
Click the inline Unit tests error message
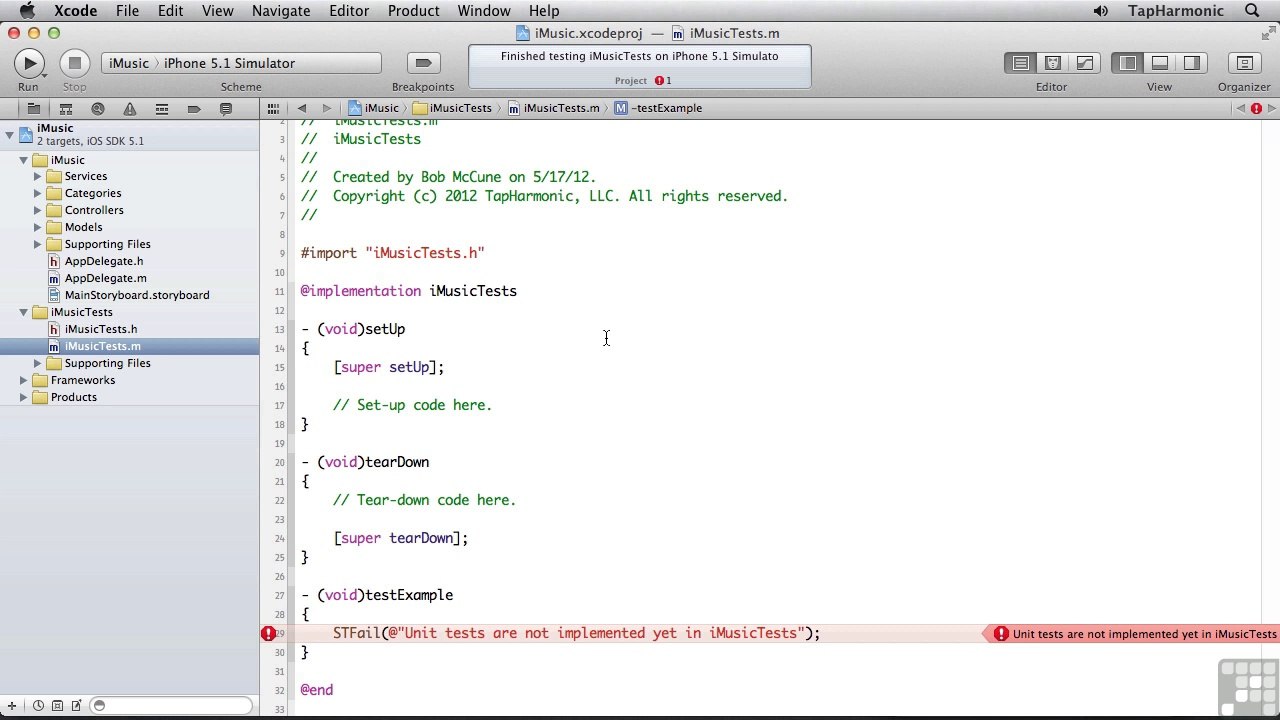tap(1135, 634)
